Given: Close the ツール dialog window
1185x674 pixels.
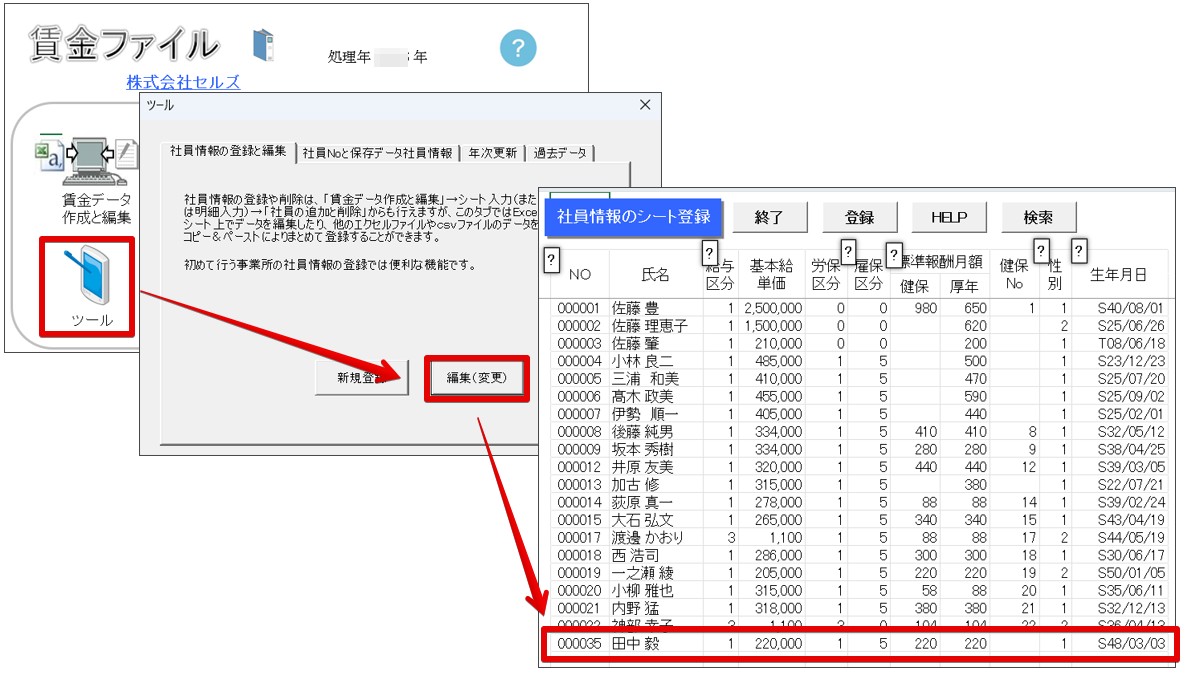Looking at the screenshot, I should pos(645,105).
